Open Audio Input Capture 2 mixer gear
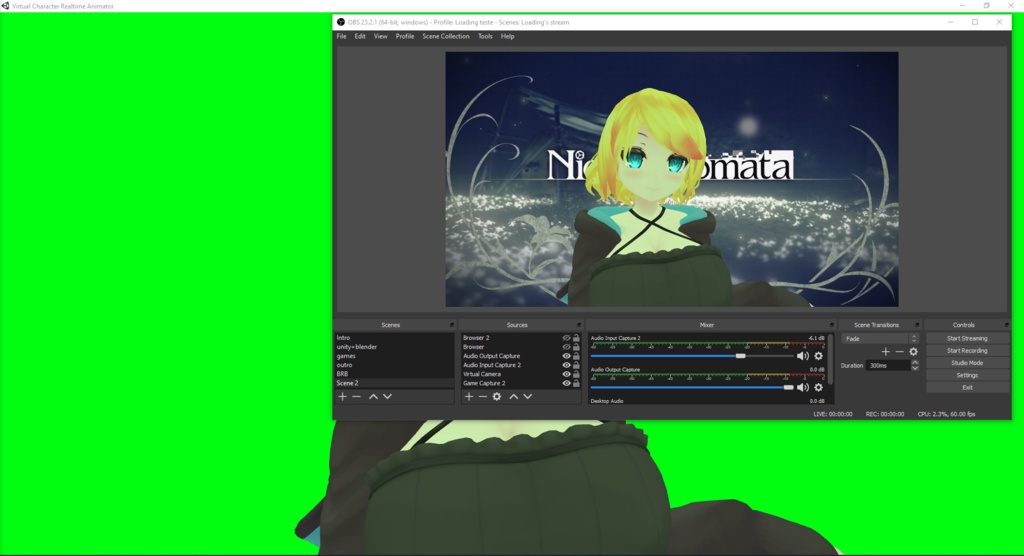 [818, 356]
